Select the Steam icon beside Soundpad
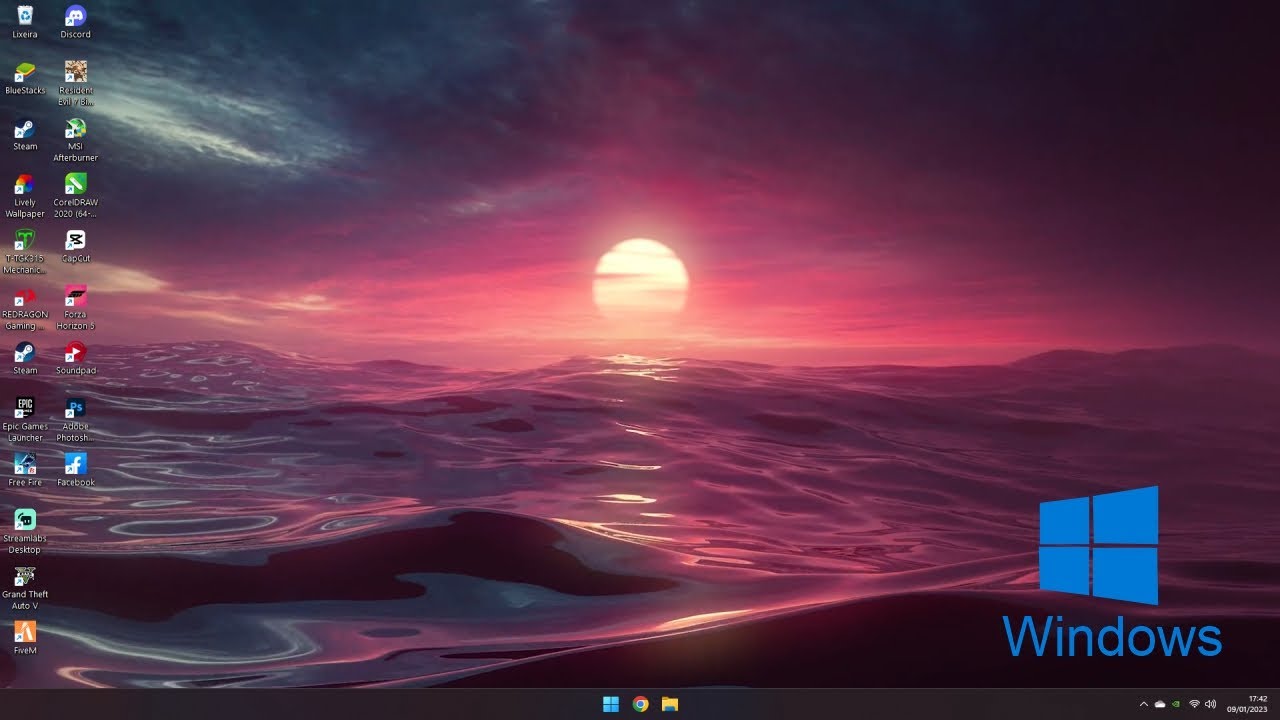This screenshot has height=720, width=1280. 25,357
